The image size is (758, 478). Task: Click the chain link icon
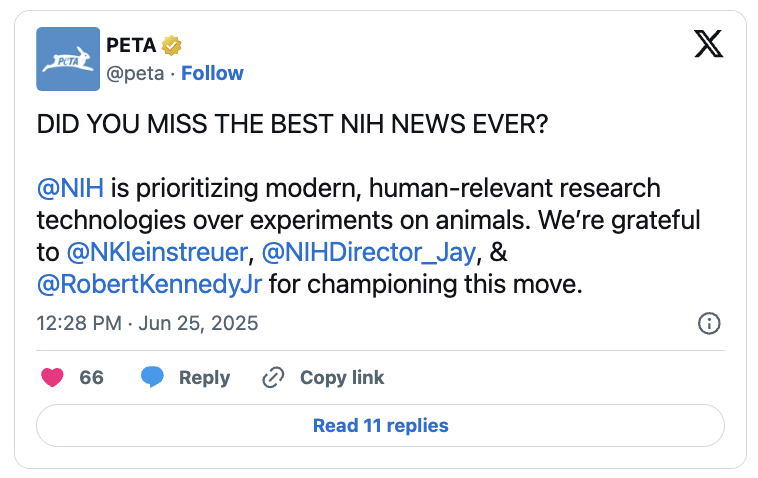point(273,377)
